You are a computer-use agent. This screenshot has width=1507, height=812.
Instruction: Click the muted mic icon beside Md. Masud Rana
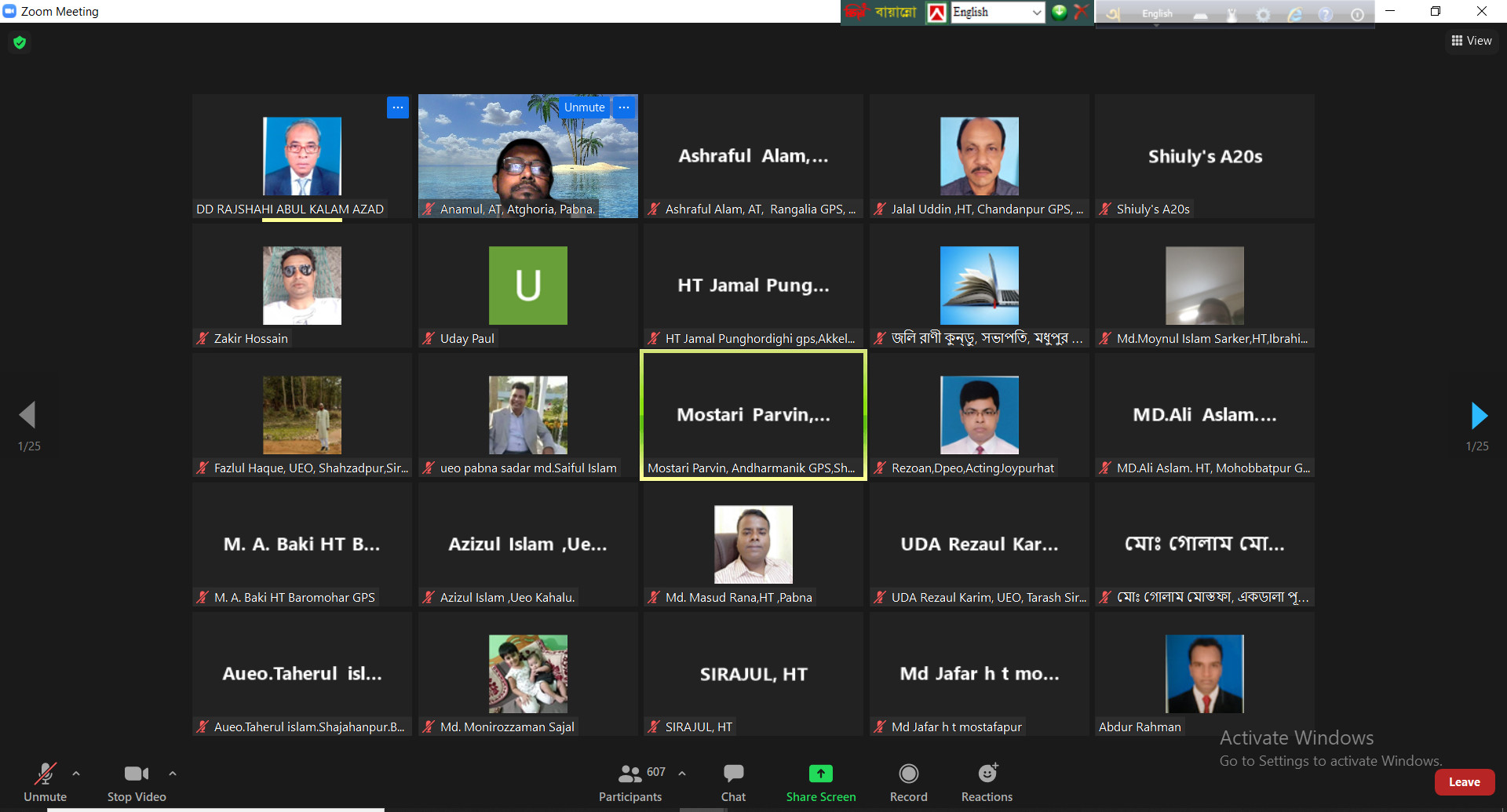654,597
